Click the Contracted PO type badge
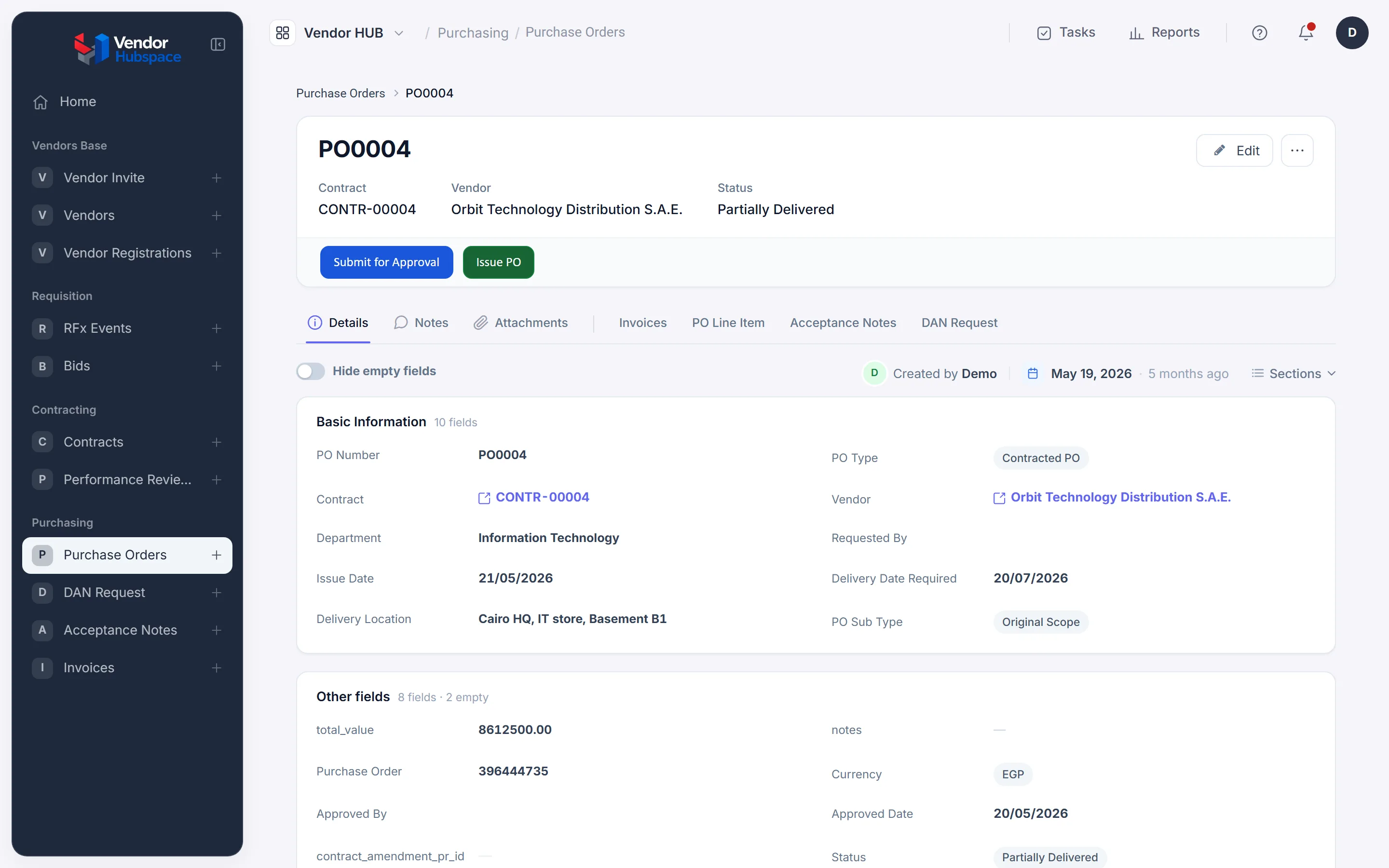 [x=1041, y=458]
